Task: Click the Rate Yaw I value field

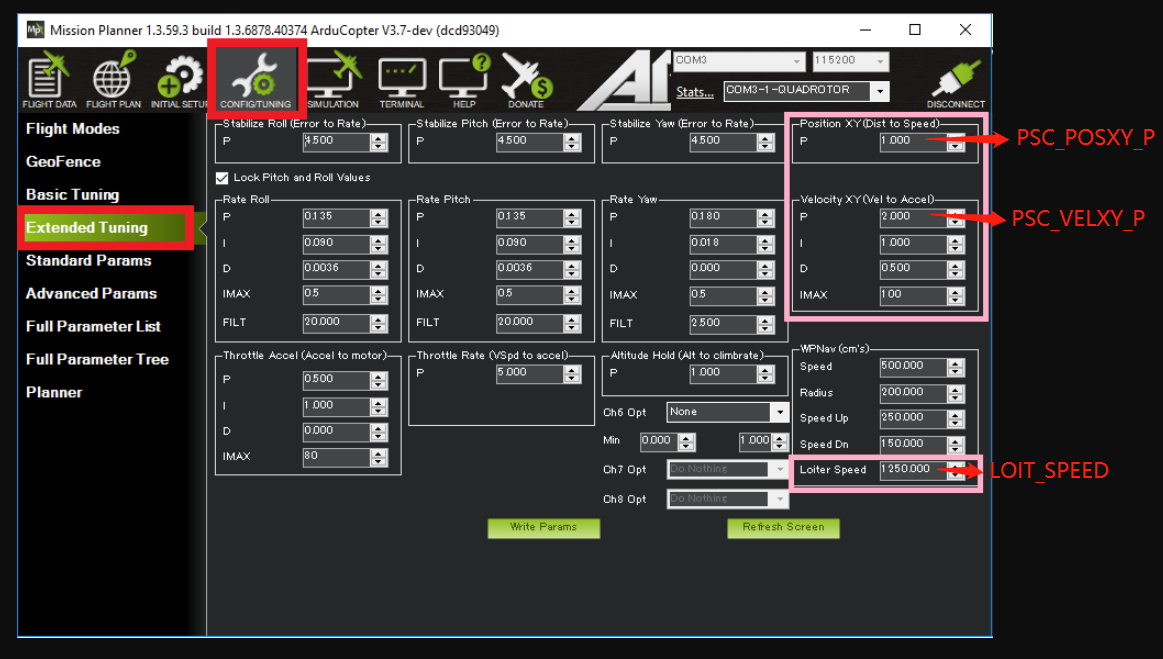Action: [723, 244]
